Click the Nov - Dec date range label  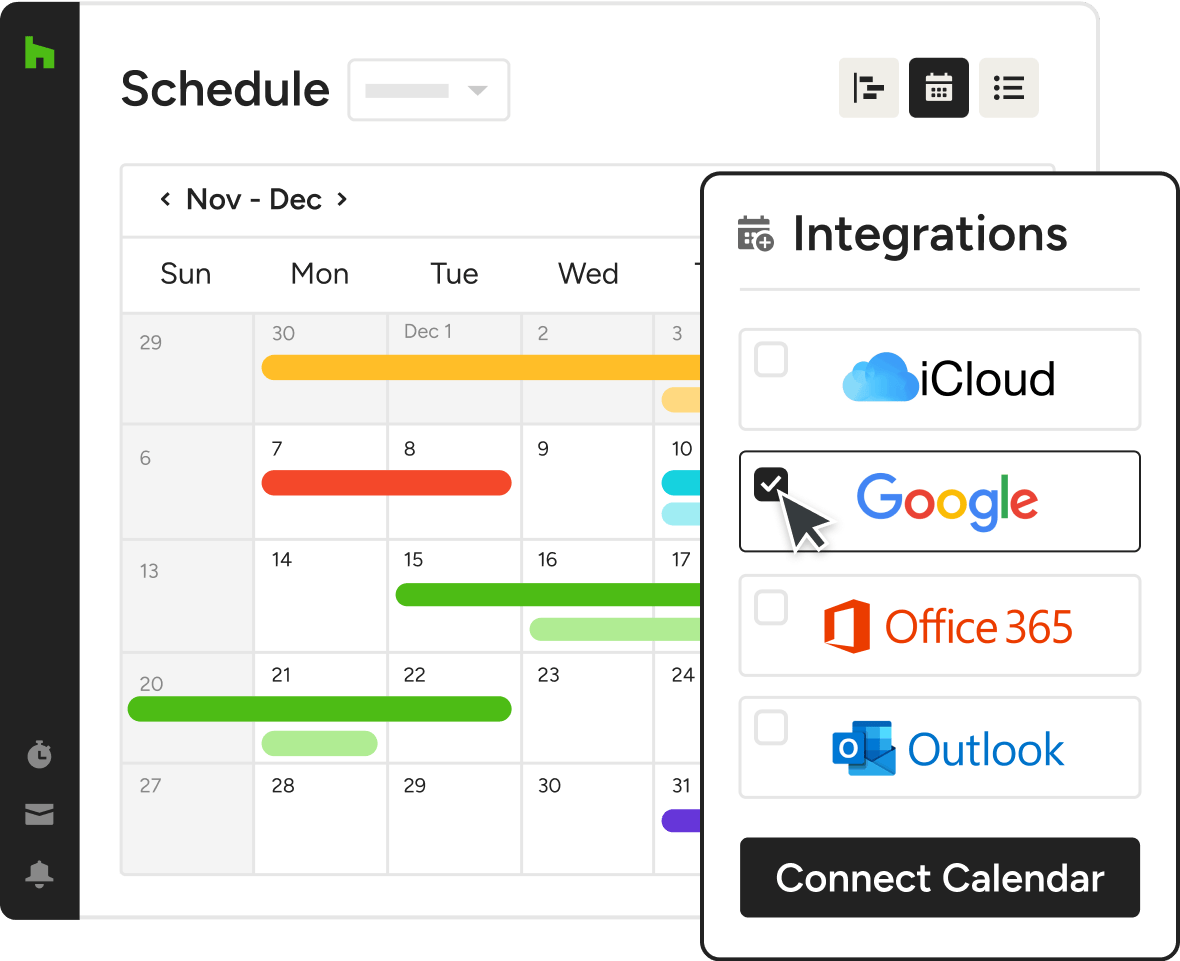[254, 199]
